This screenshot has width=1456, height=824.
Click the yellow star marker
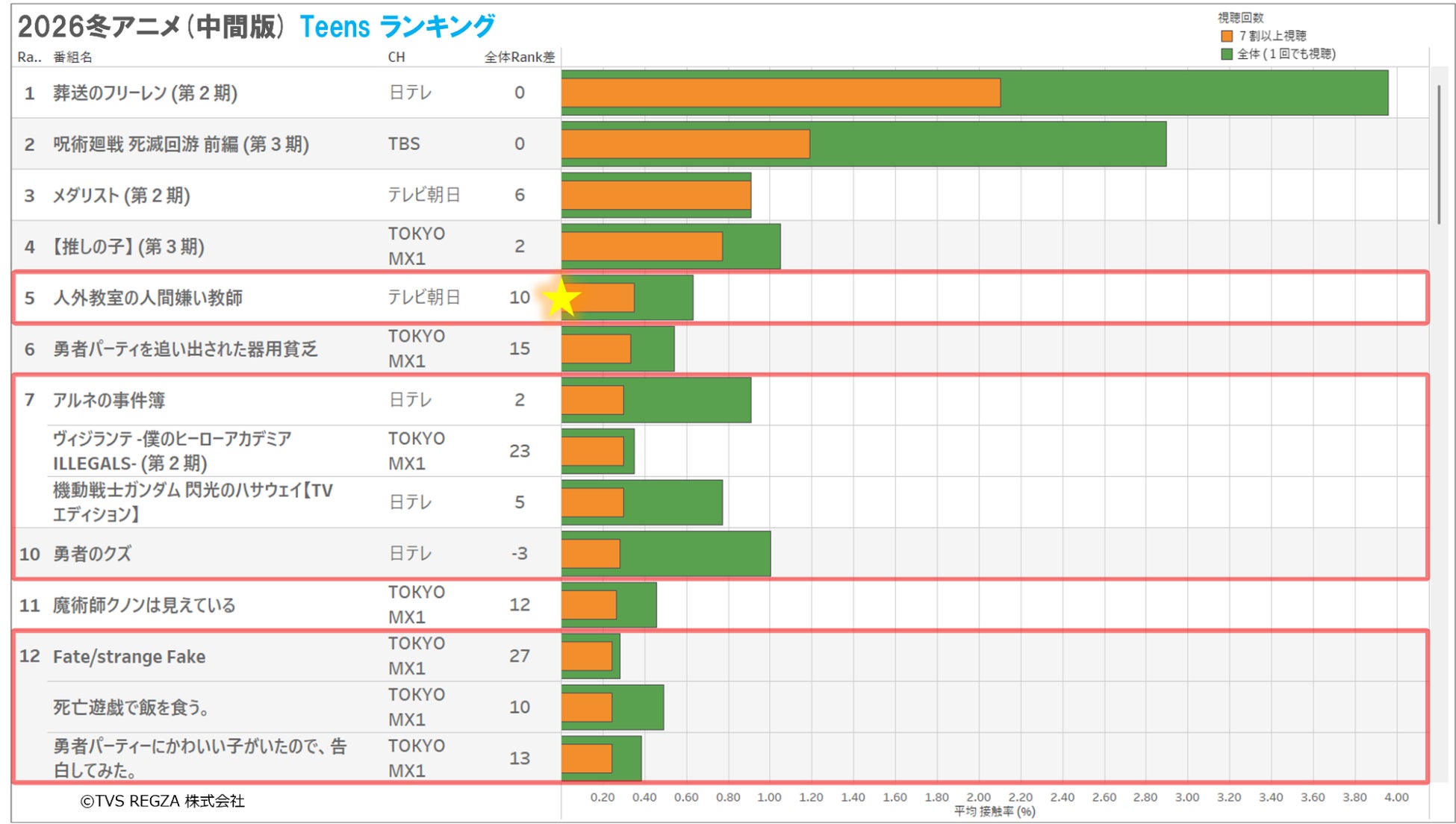point(561,298)
